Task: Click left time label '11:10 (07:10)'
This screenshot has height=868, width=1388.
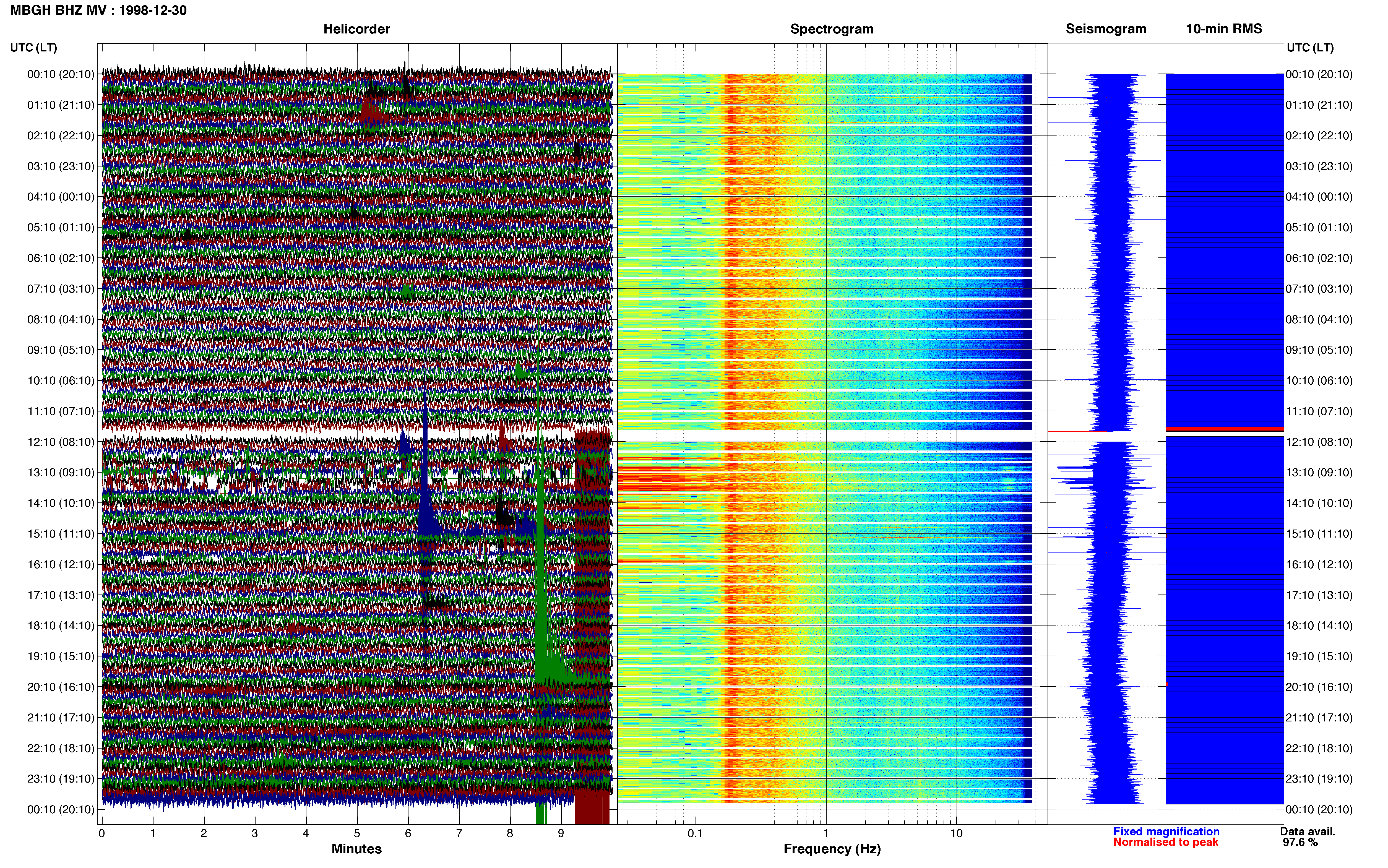Action: [61, 412]
